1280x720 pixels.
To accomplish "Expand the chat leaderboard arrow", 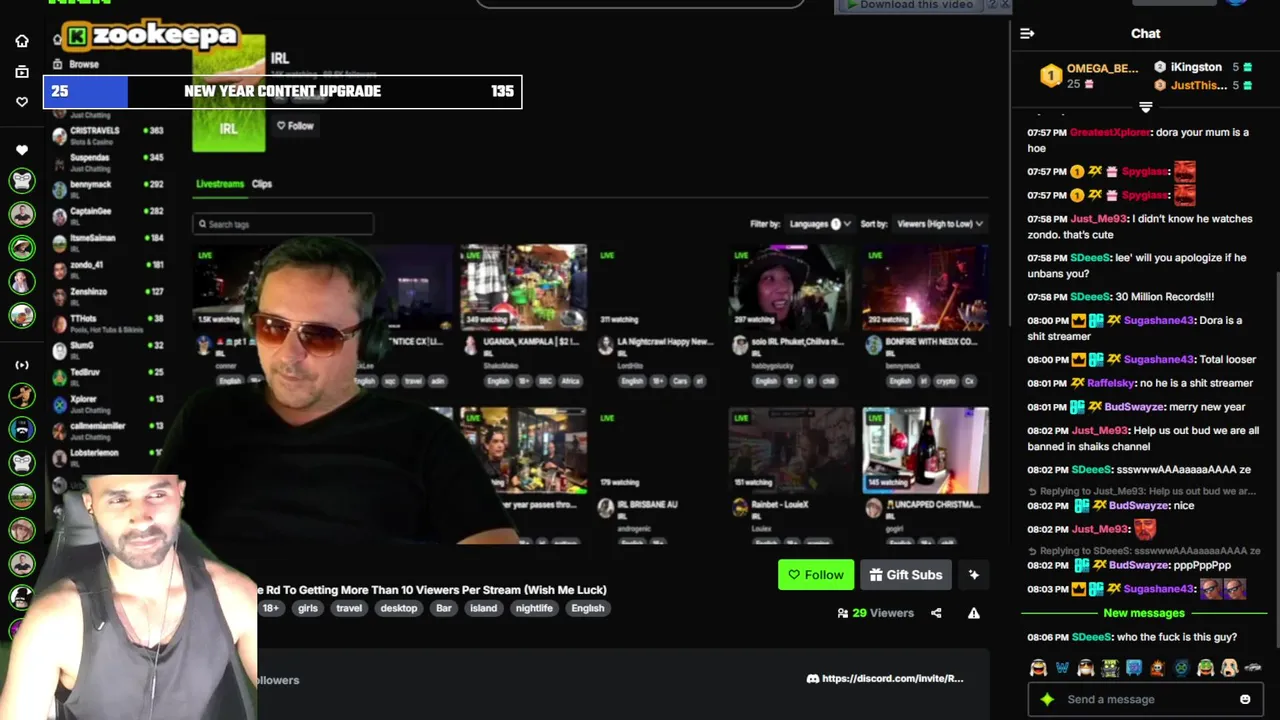I will pyautogui.click(x=1146, y=107).
